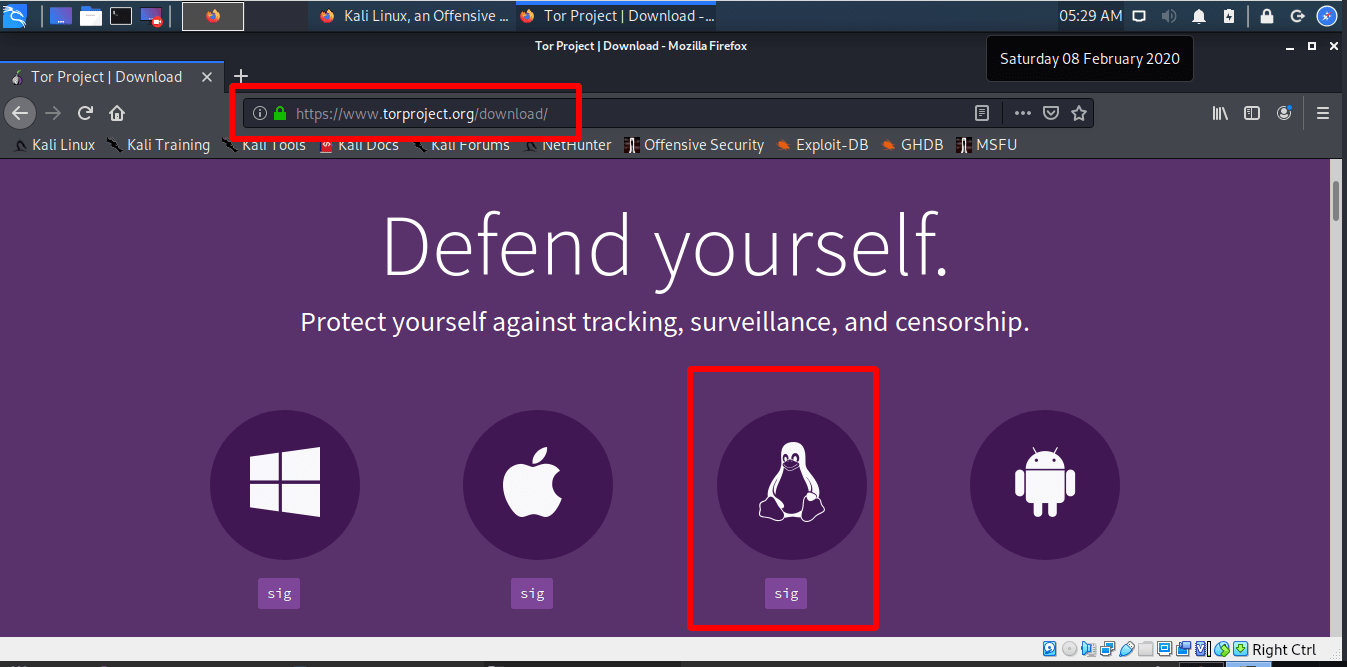Click the log out arrow icon
The width and height of the screenshot is (1347, 667).
pos(1297,16)
